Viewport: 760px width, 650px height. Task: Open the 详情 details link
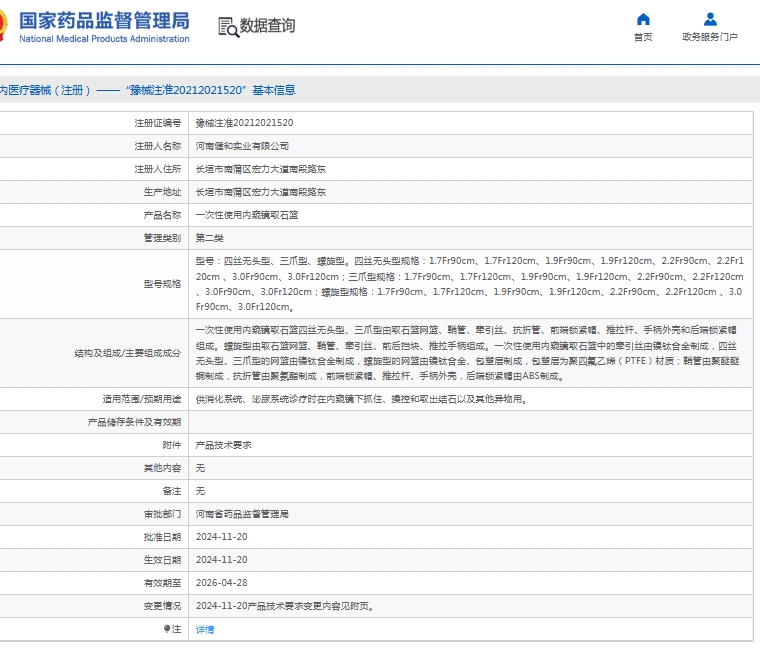[x=205, y=629]
